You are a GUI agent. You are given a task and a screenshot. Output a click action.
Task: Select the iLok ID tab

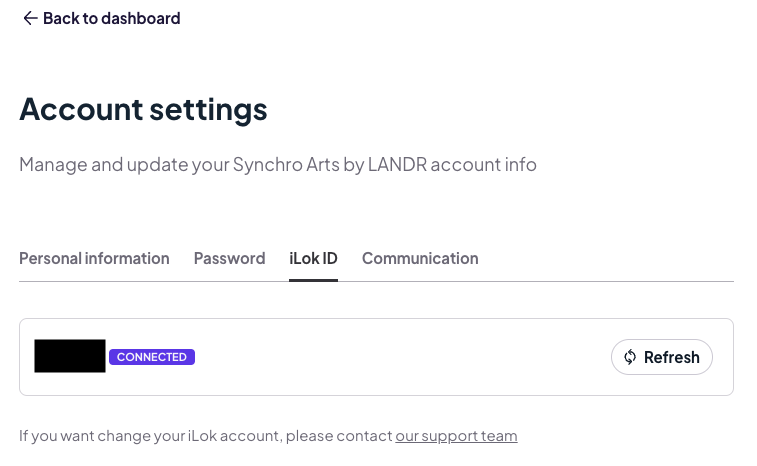(x=313, y=258)
